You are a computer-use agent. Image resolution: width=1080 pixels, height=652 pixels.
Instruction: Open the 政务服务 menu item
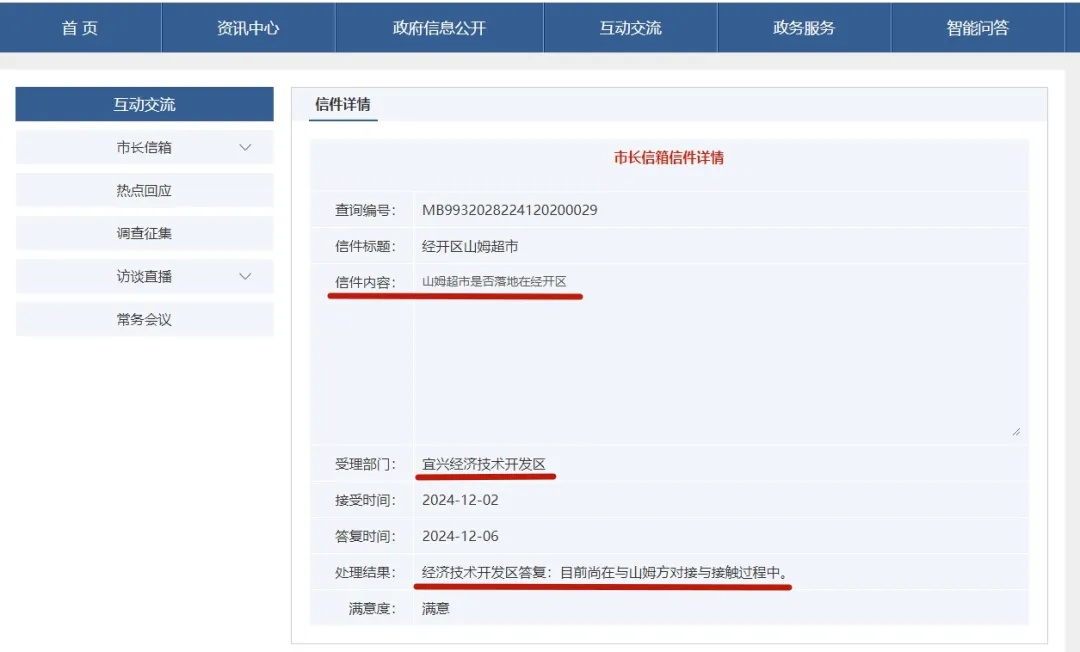[x=804, y=28]
